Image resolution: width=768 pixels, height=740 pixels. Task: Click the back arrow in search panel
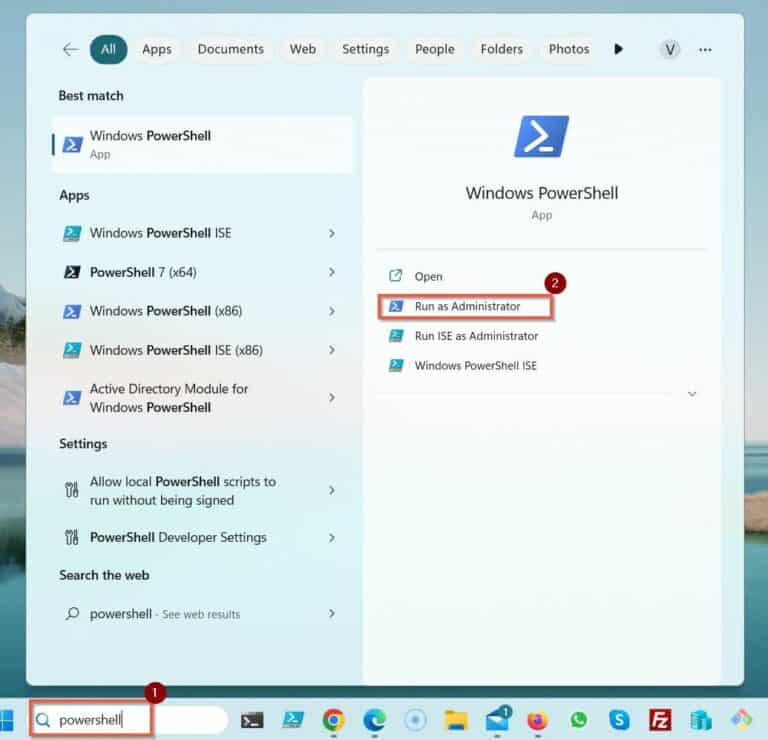pos(71,49)
